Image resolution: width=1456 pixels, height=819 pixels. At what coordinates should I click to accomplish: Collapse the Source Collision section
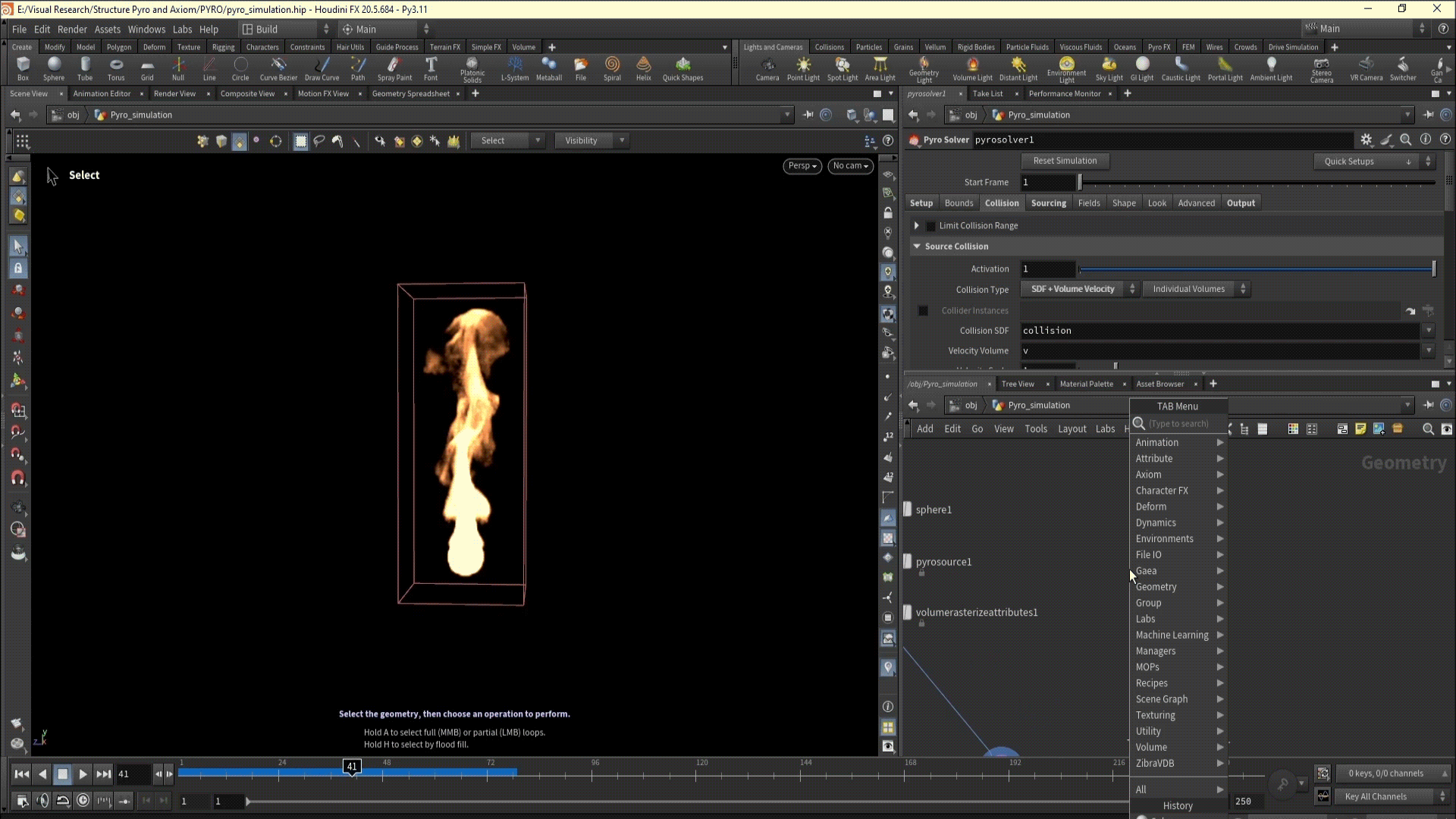pyautogui.click(x=917, y=246)
